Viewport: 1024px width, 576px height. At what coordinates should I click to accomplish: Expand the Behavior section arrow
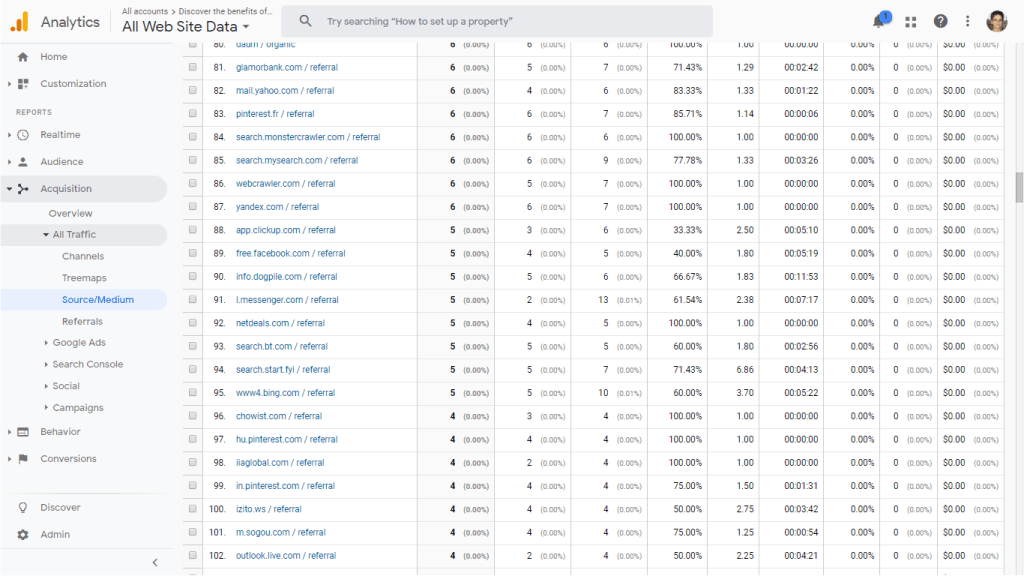[x=9, y=432]
